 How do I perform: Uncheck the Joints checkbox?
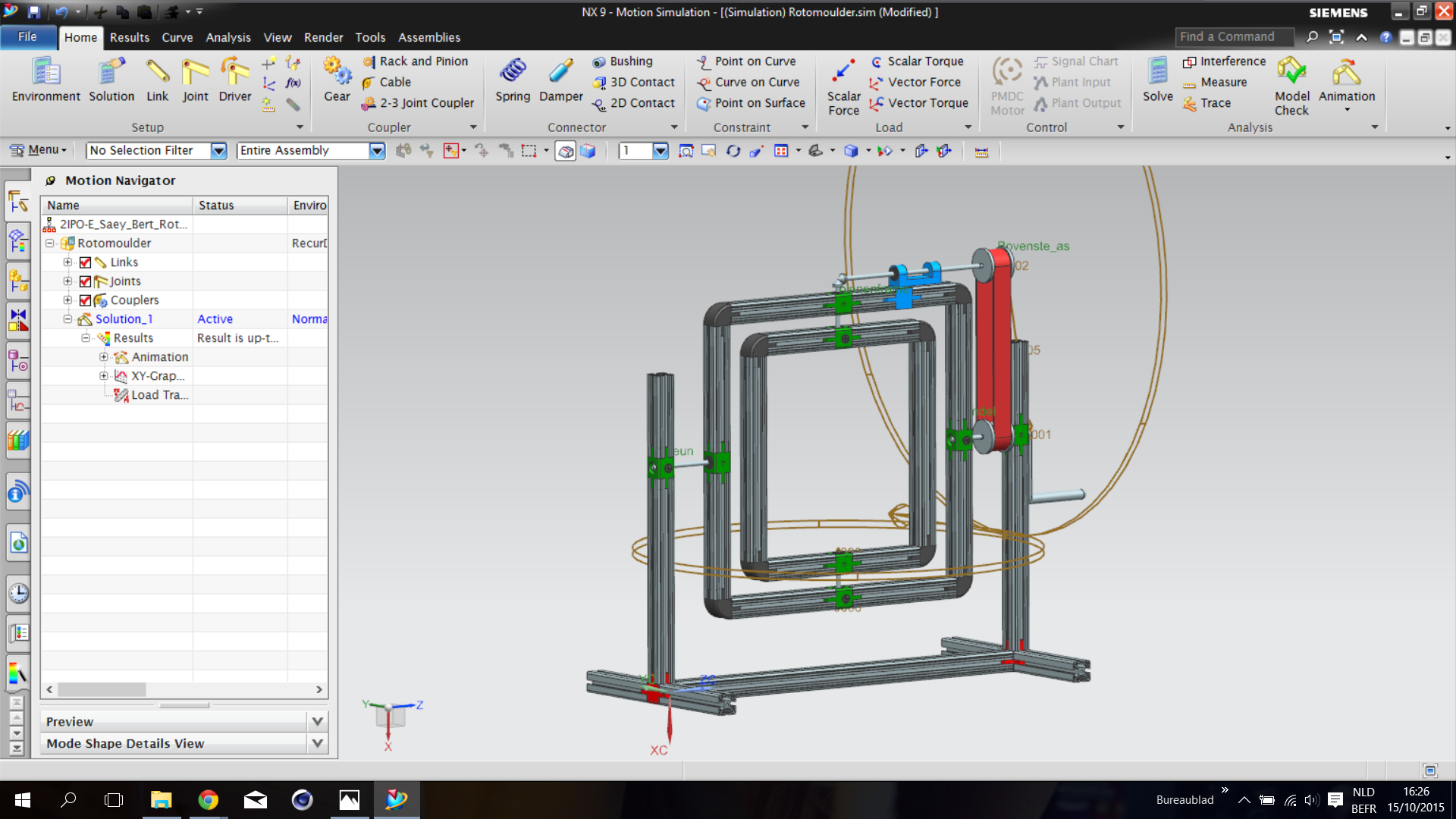coord(85,281)
